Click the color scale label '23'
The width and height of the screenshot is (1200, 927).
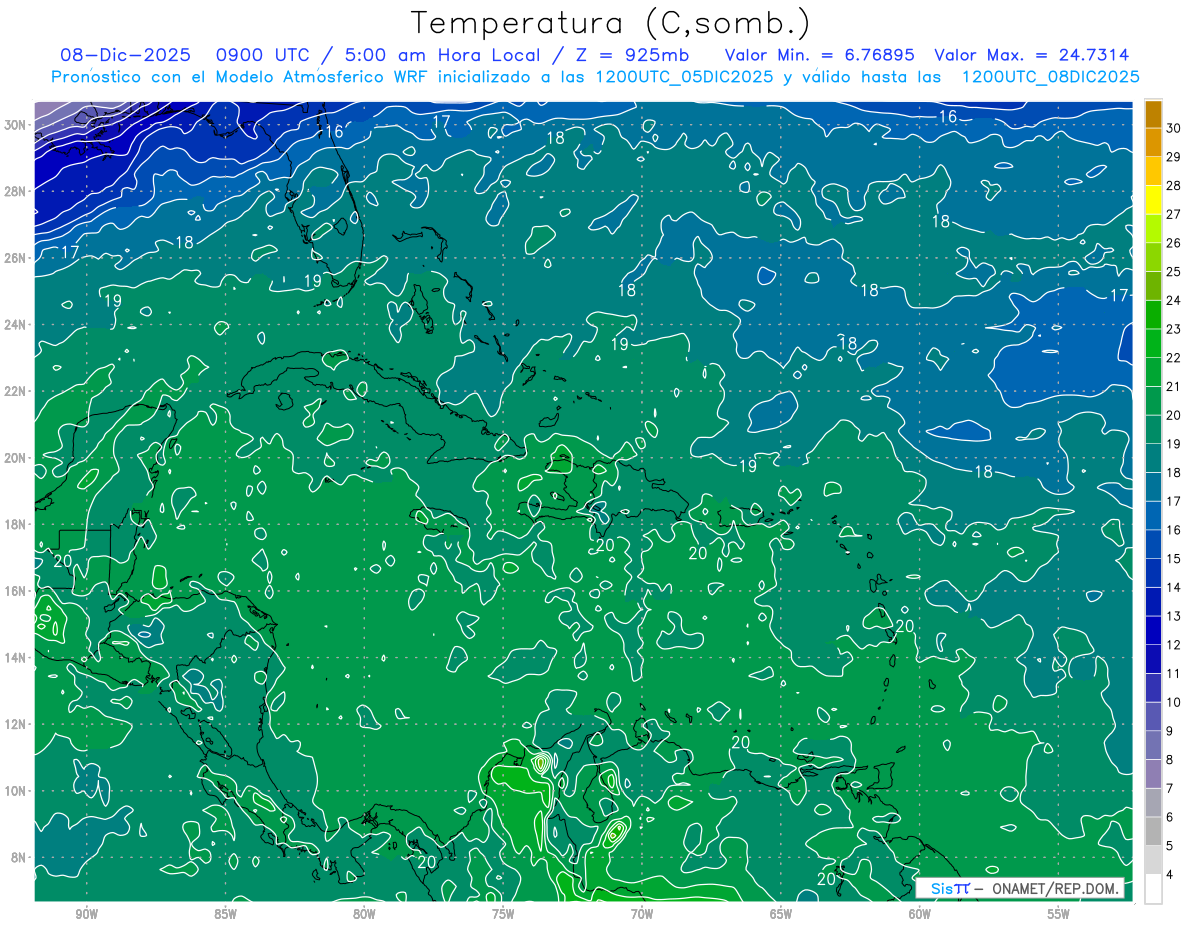[1174, 329]
